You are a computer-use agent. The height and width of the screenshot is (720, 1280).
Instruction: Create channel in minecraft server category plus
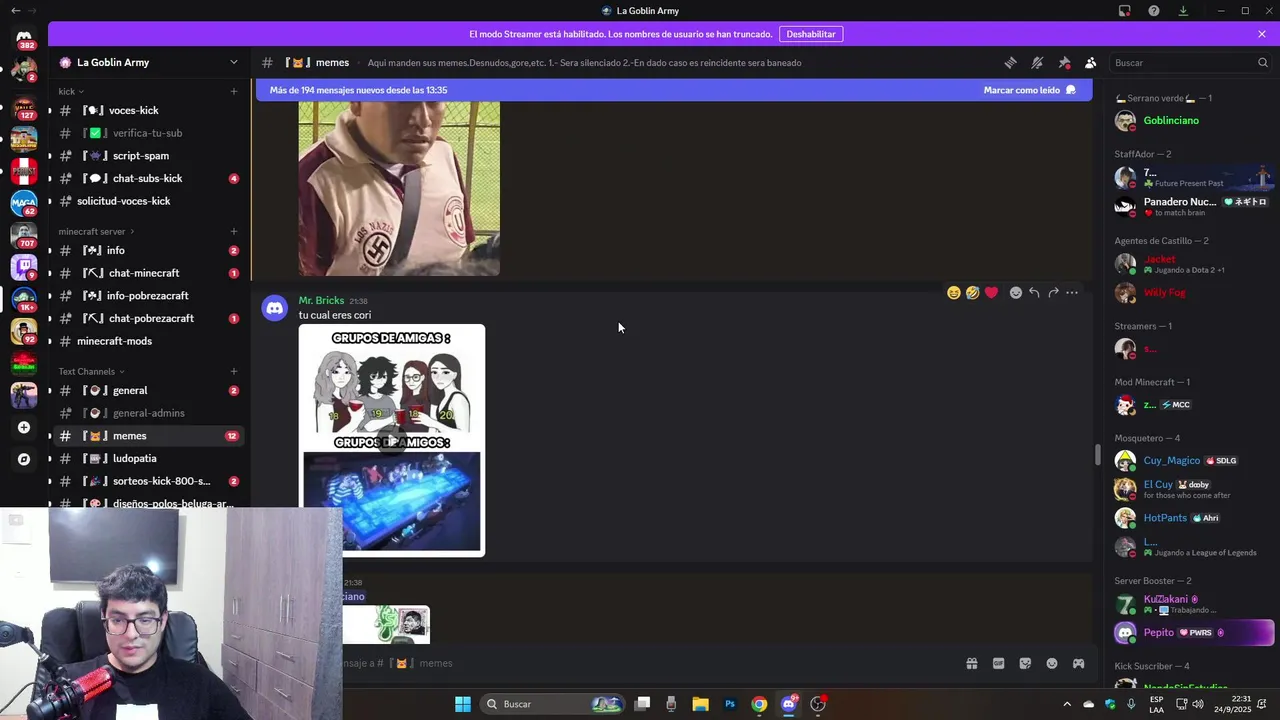click(234, 231)
